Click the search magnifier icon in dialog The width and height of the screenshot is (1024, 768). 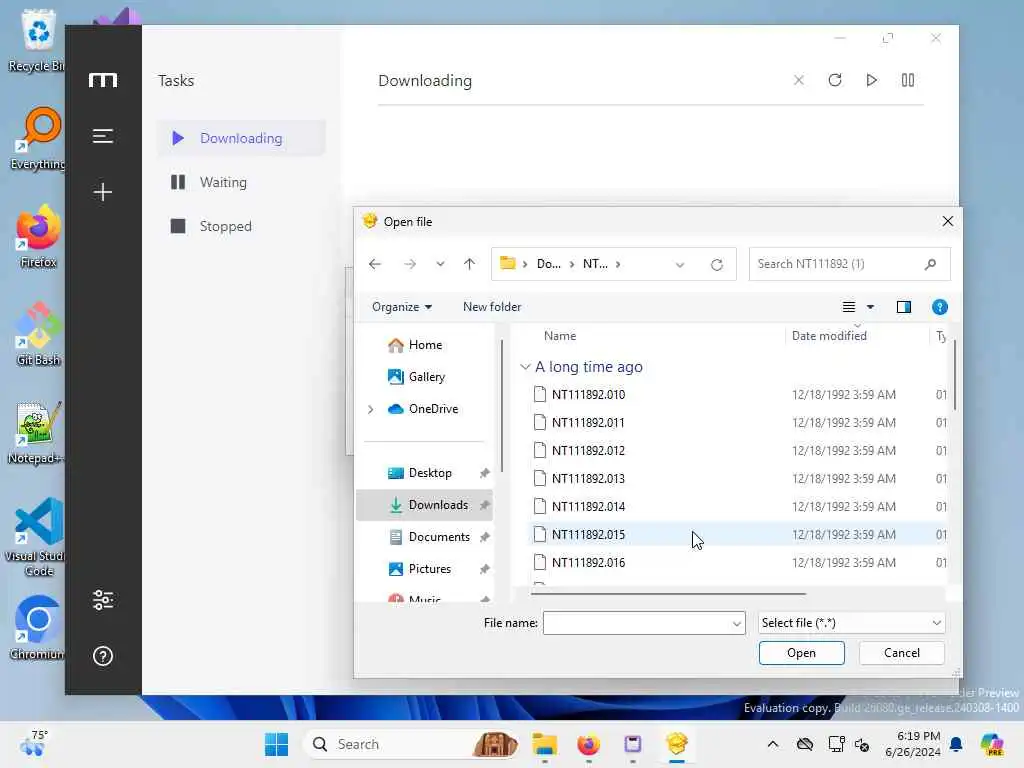[x=931, y=264]
